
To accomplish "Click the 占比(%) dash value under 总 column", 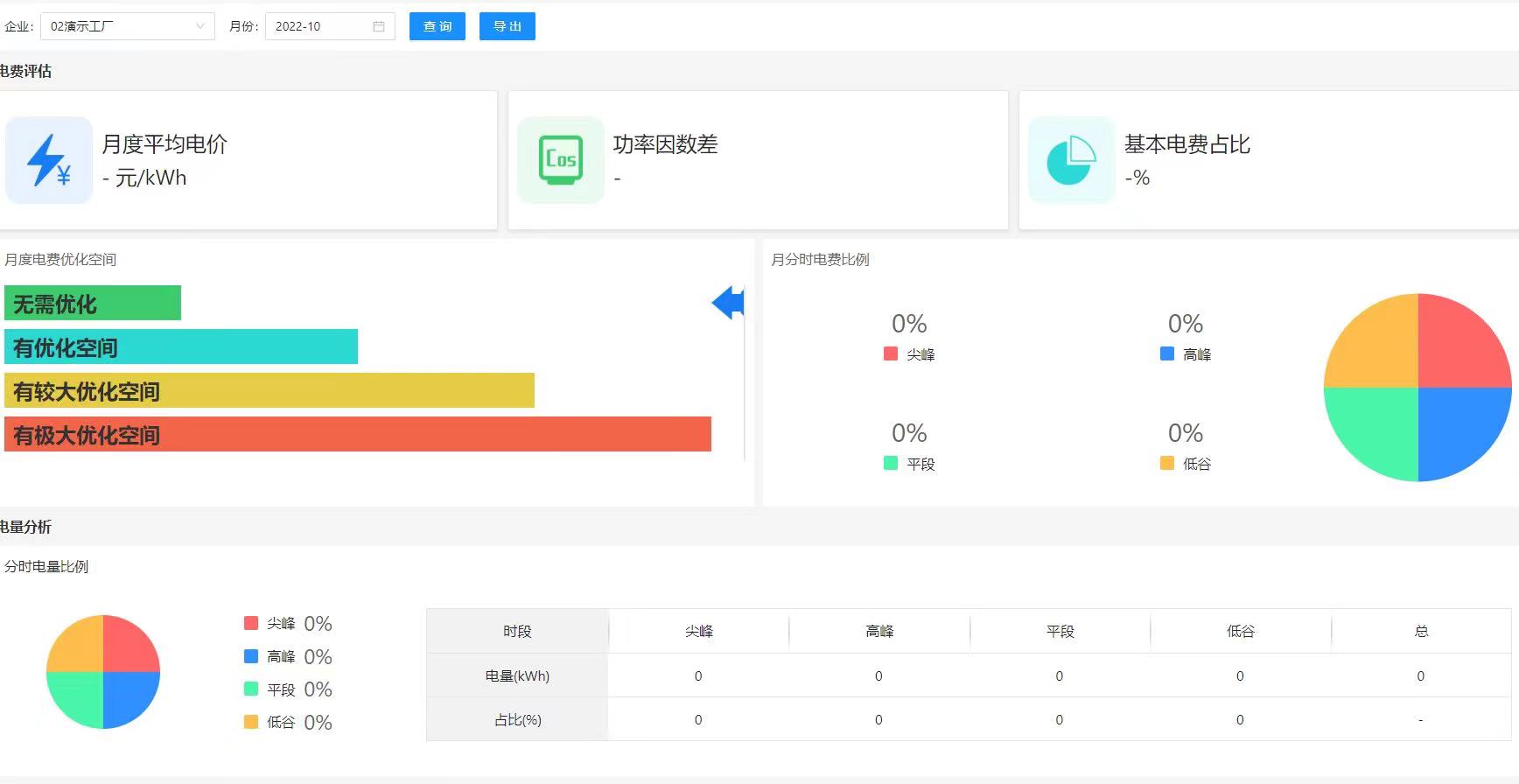I will [1420, 719].
